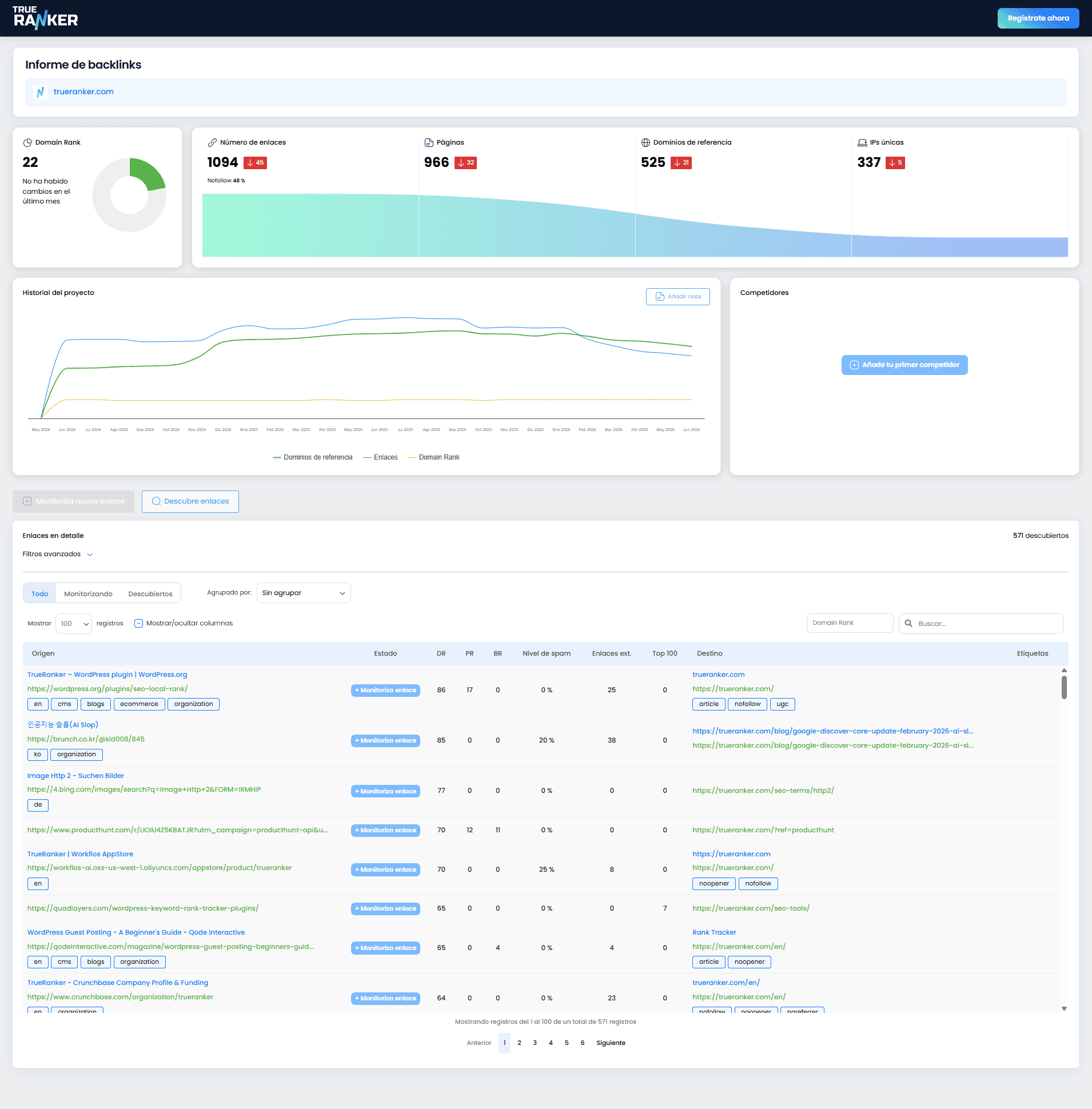
Task: Monitoriza enlace for crunchbase row
Action: [385, 998]
